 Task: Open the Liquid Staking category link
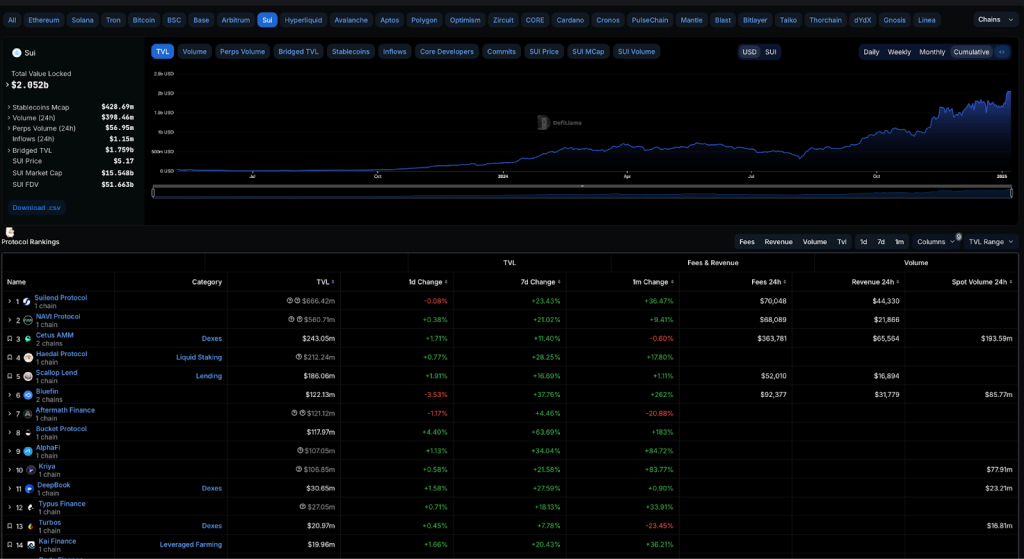(x=199, y=357)
